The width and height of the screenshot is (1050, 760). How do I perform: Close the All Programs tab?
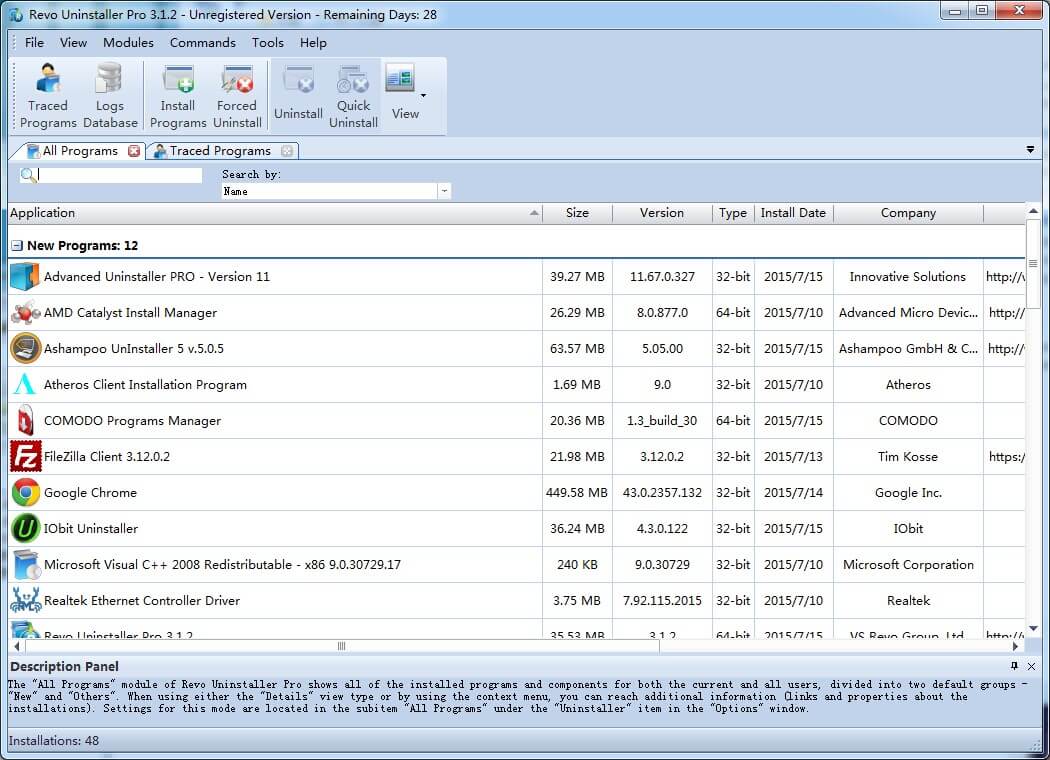(134, 151)
